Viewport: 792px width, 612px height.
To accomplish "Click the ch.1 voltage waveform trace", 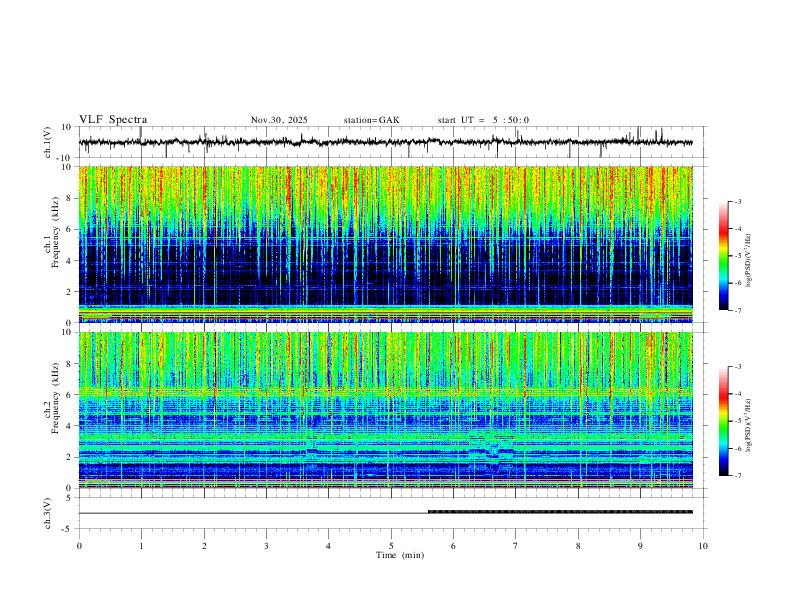I will [385, 142].
